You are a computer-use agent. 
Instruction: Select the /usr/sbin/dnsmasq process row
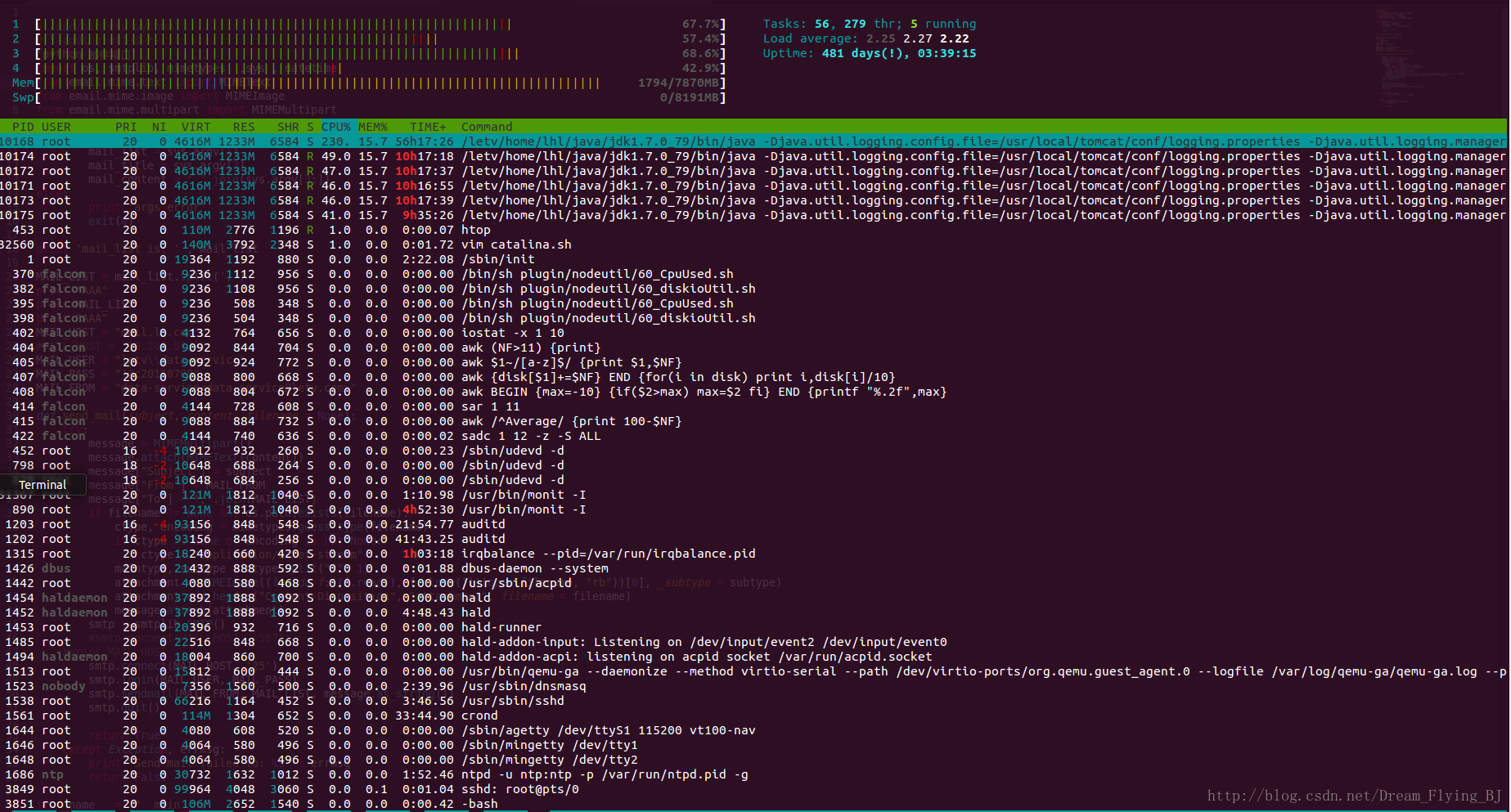coord(753,686)
